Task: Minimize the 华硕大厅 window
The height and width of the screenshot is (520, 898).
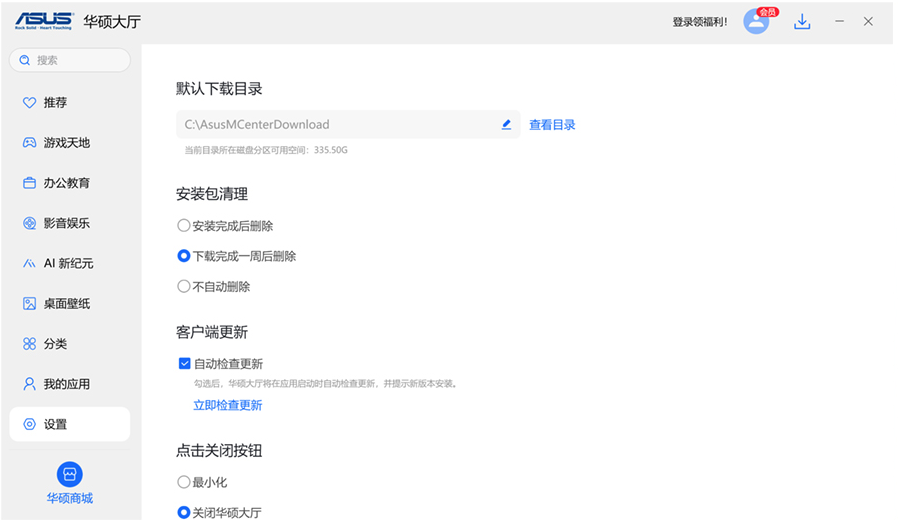Action: click(839, 21)
